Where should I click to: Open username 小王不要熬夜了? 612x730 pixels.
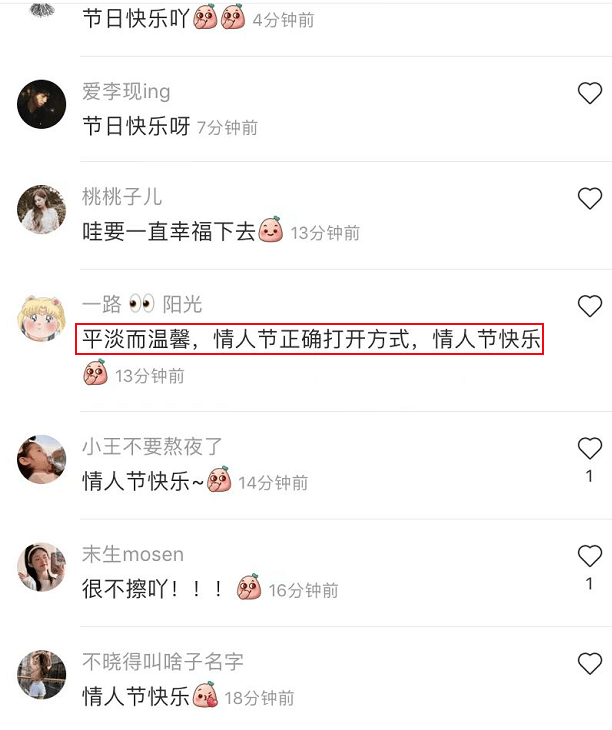point(152,446)
